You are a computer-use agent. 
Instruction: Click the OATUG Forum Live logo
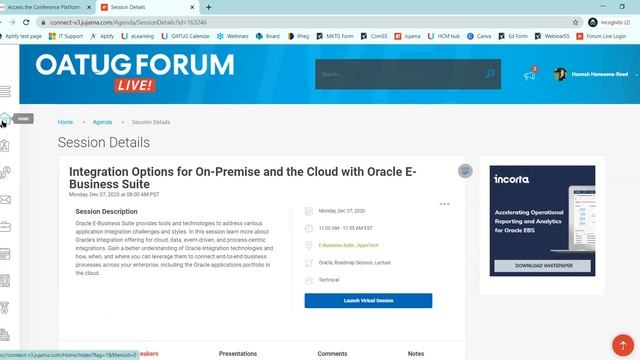[x=135, y=73]
